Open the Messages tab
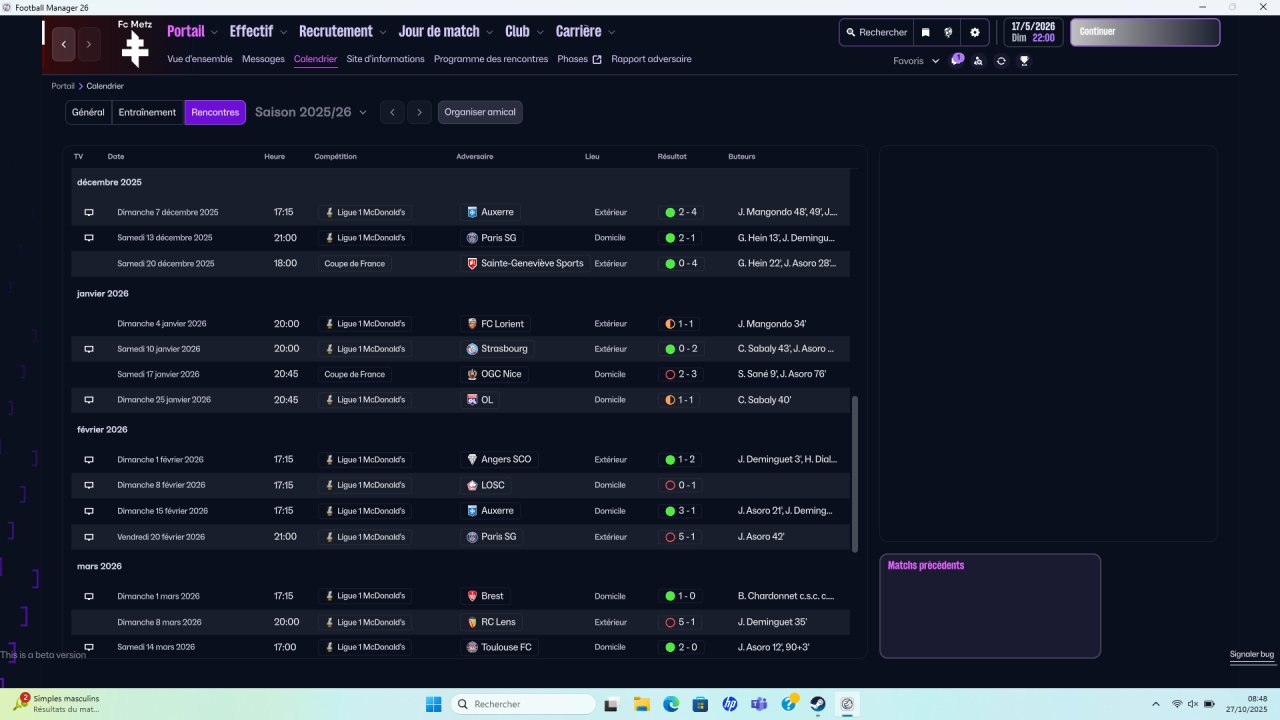This screenshot has width=1280, height=720. (x=263, y=59)
